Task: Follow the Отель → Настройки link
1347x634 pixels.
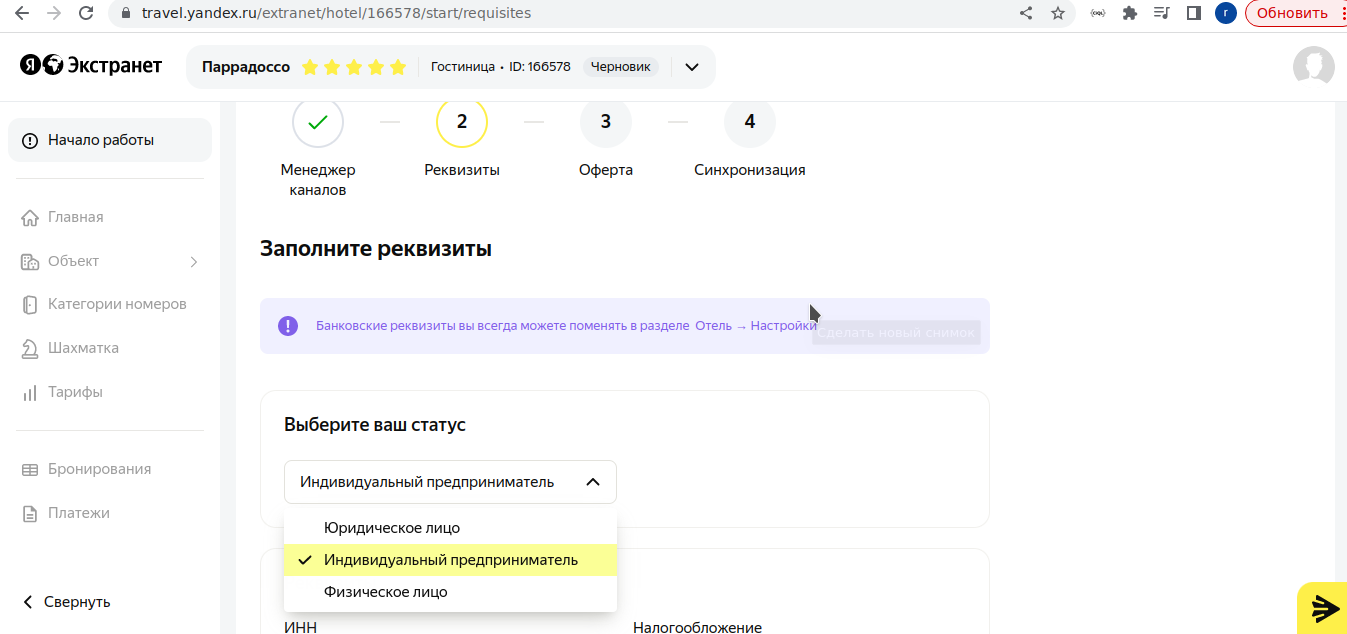Action: click(x=756, y=326)
